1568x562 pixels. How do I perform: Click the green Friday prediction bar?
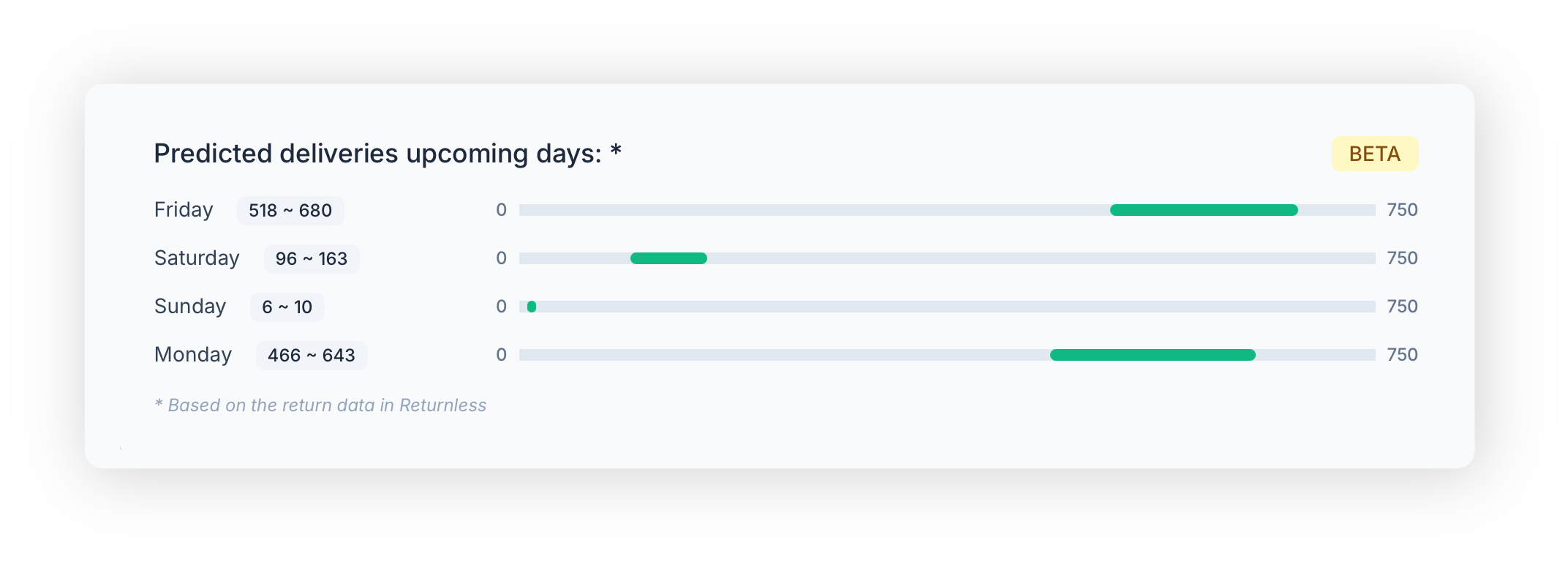coord(1204,210)
